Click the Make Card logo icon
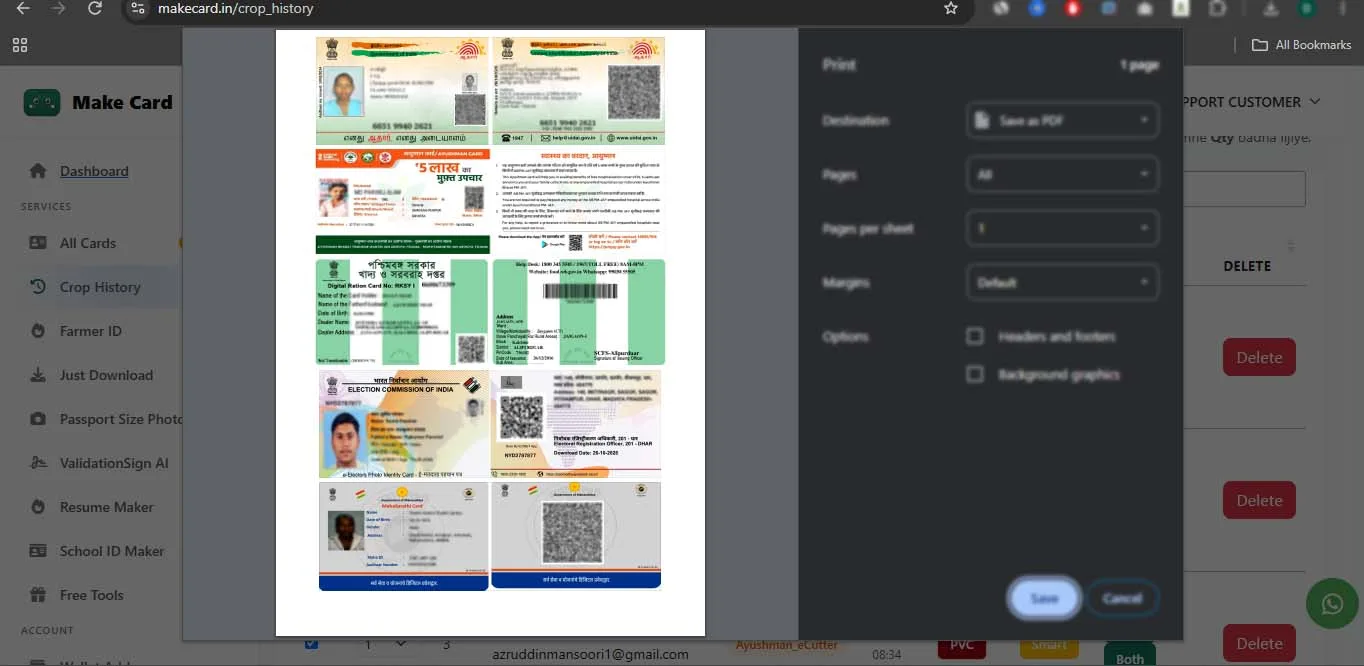 42,102
